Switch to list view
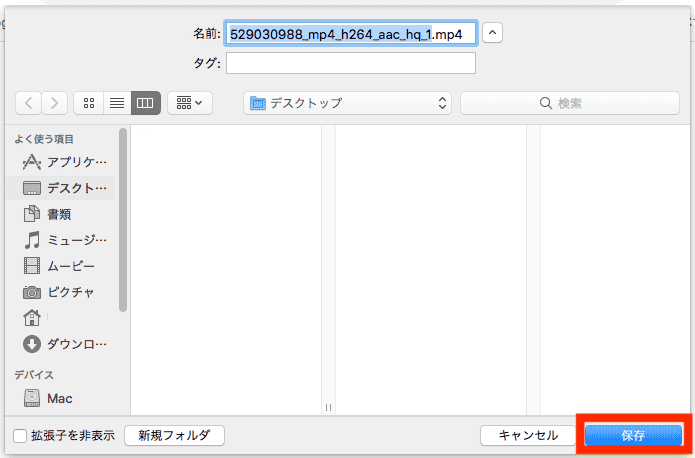This screenshot has width=695, height=458. coord(117,103)
